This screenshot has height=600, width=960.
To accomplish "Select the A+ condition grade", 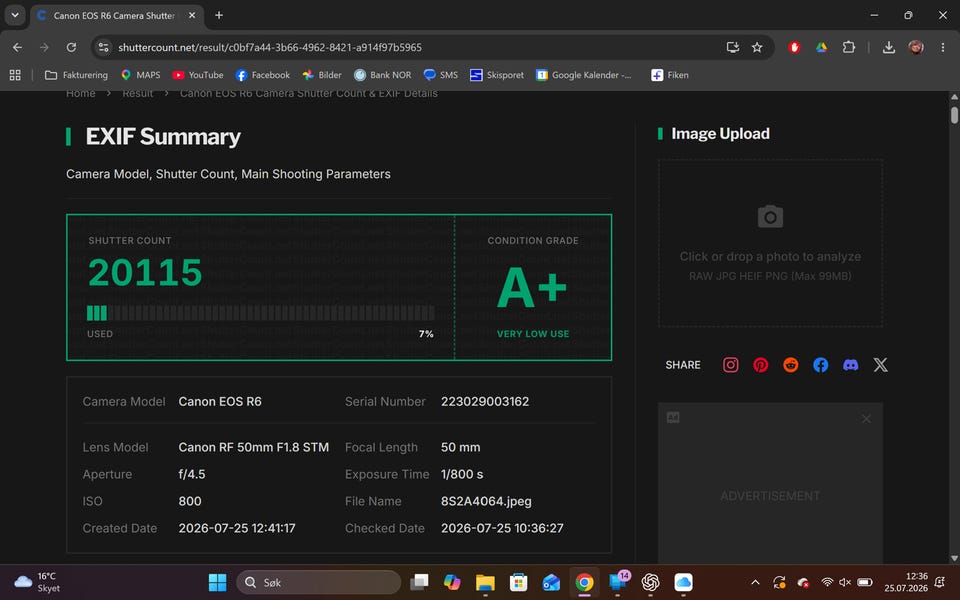I will point(531,288).
